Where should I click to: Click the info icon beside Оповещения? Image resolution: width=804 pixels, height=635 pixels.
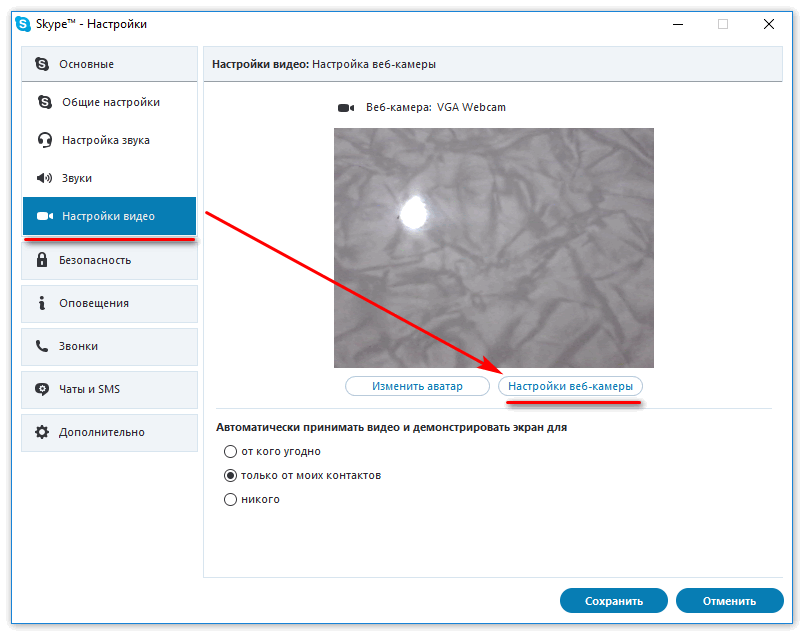(x=42, y=303)
